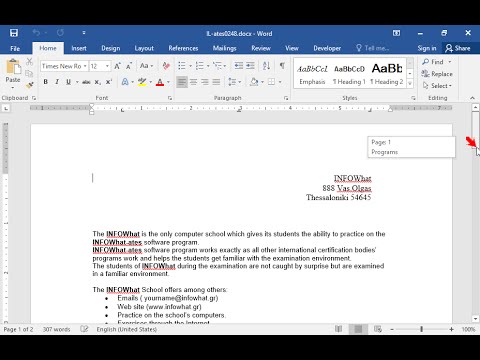The image size is (480, 360).
Task: Click the Redo icon in title bar
Action: click(60, 33)
